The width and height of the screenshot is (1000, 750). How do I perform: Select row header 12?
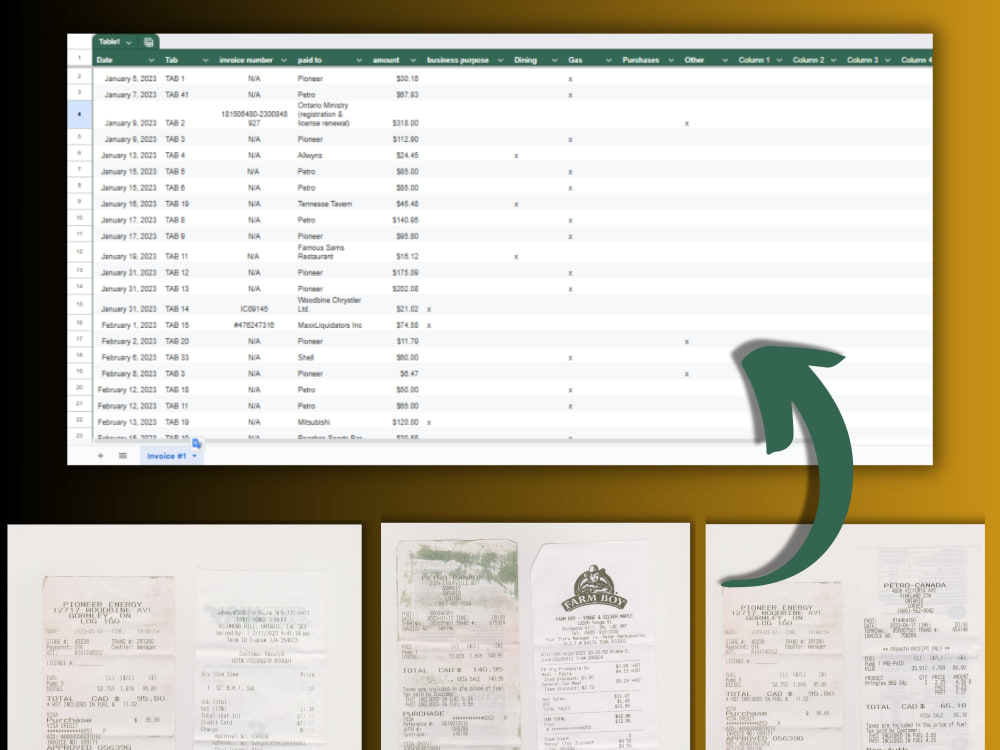tap(80, 252)
